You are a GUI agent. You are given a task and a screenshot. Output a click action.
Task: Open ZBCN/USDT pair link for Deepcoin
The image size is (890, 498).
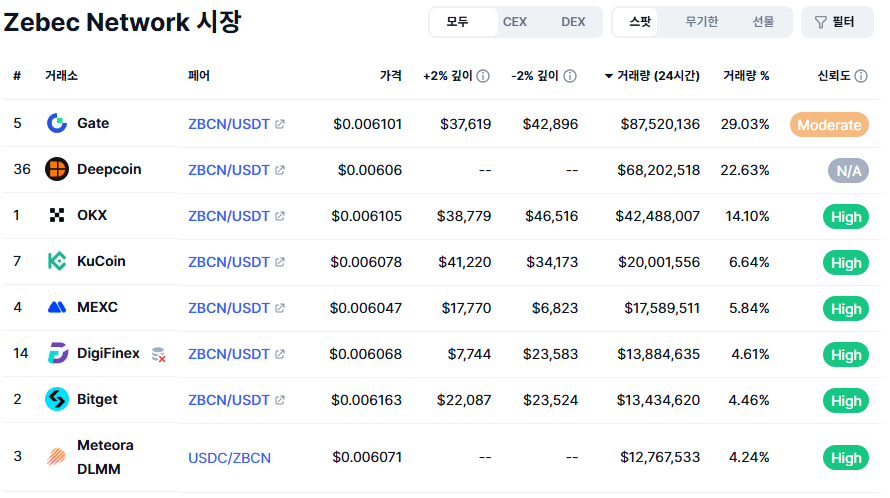(x=229, y=170)
